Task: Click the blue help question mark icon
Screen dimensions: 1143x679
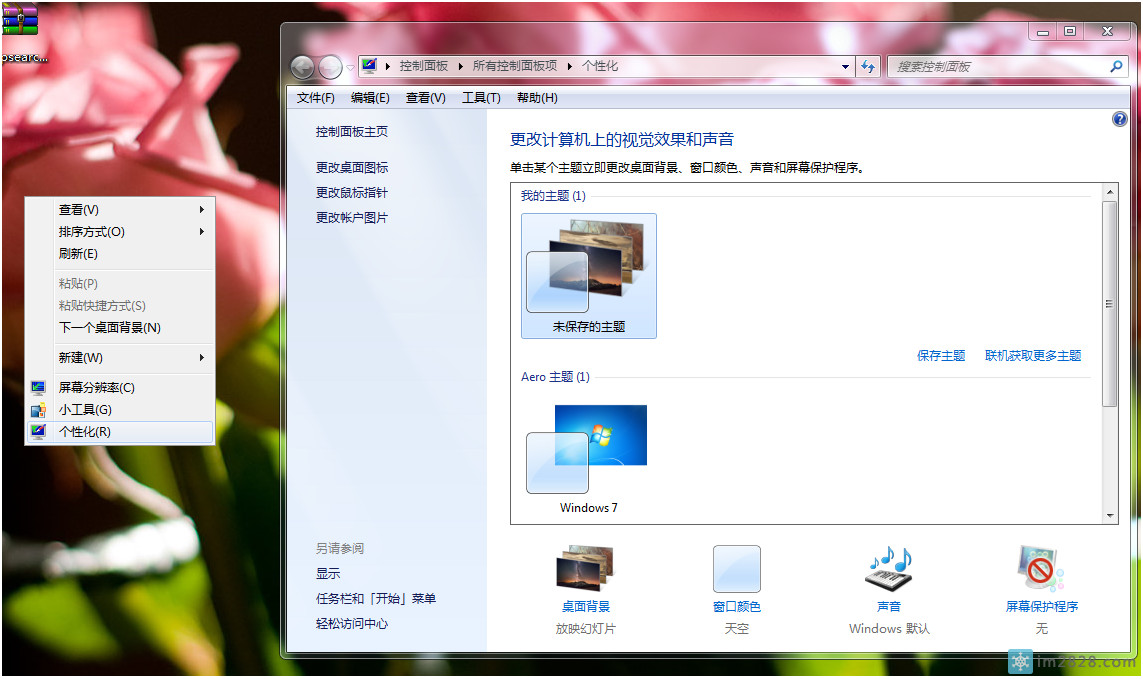Action: click(1119, 119)
